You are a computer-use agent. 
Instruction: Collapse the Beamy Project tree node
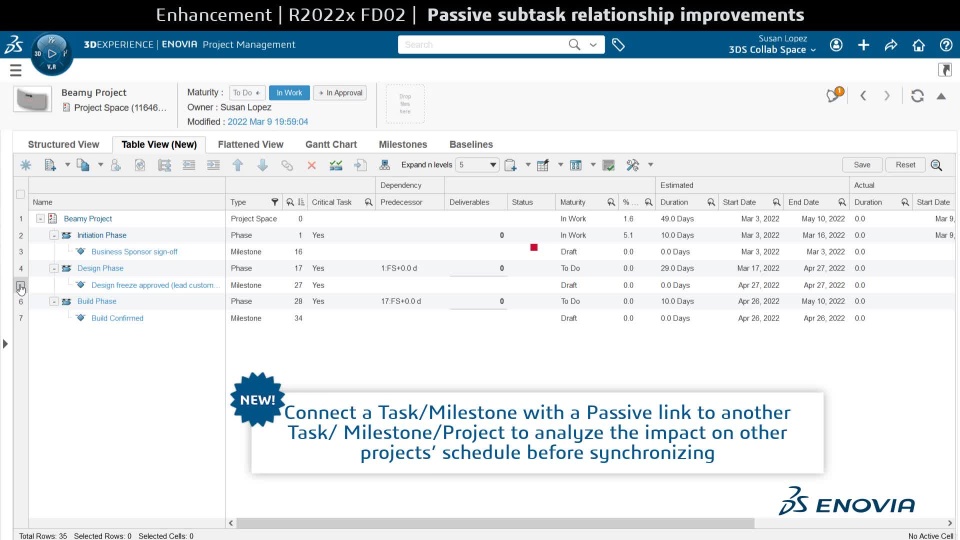coord(40,219)
